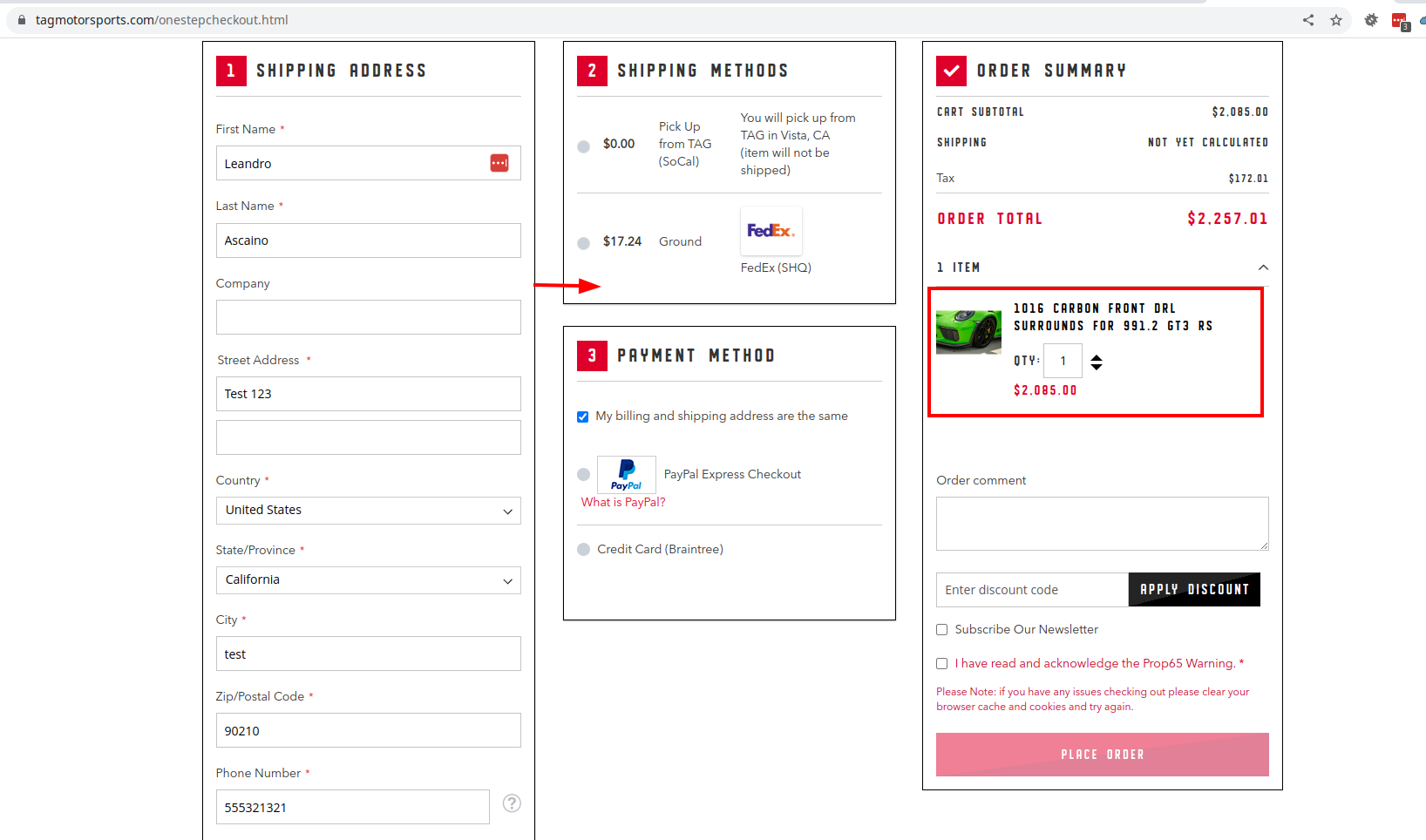The width and height of the screenshot is (1426, 840).
Task: Collapse the 1 ITEM section chevron
Action: point(1263,268)
